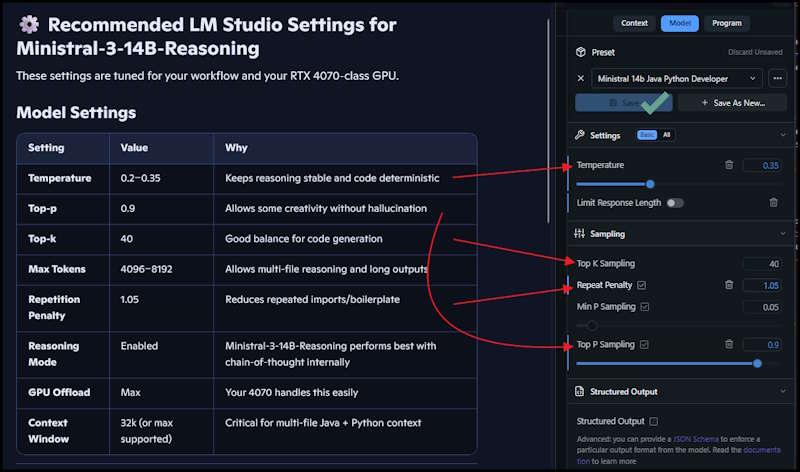Collapse the Sampling section chevron
The width and height of the screenshot is (800, 472).
coord(783,234)
